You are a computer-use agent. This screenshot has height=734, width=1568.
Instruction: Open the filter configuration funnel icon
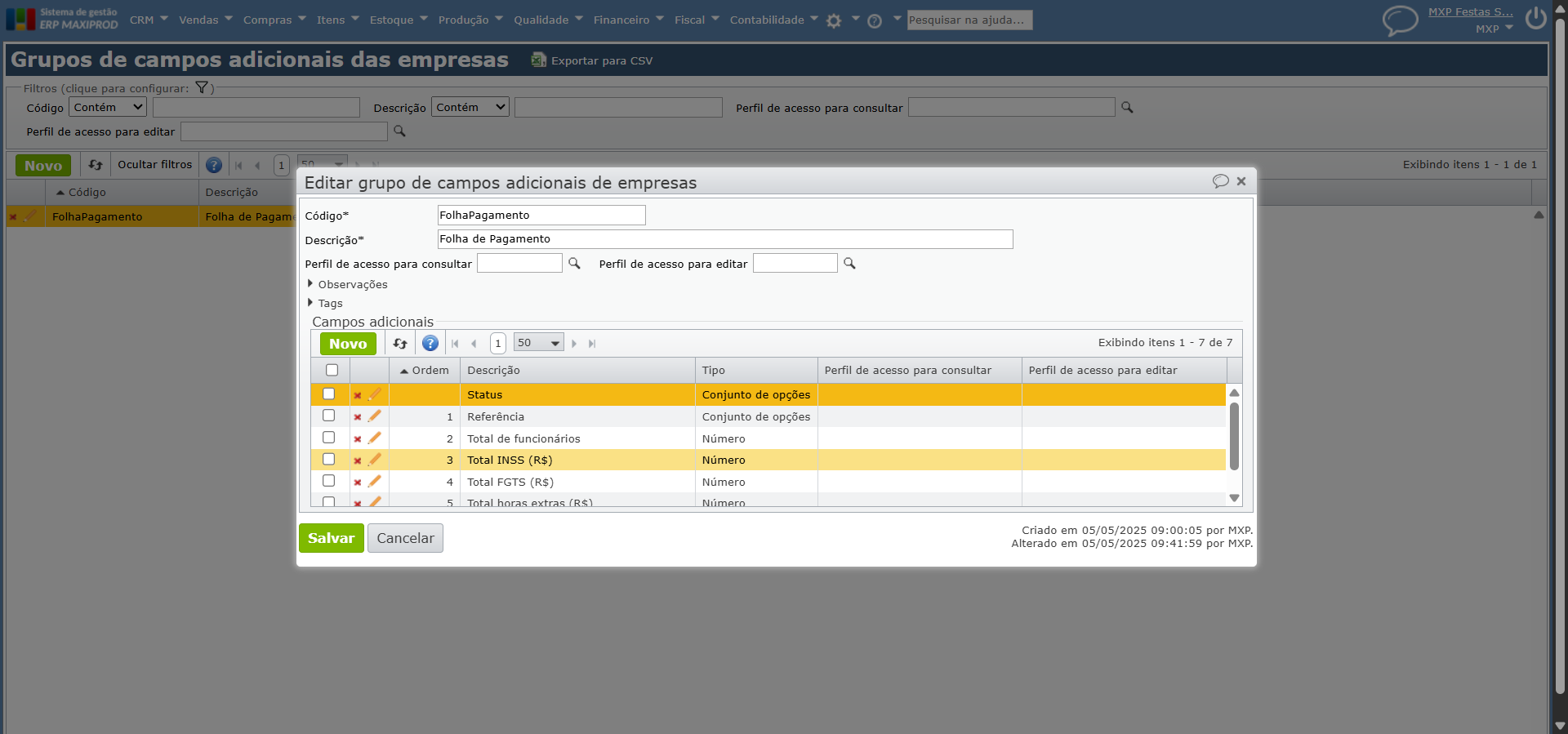[x=202, y=87]
